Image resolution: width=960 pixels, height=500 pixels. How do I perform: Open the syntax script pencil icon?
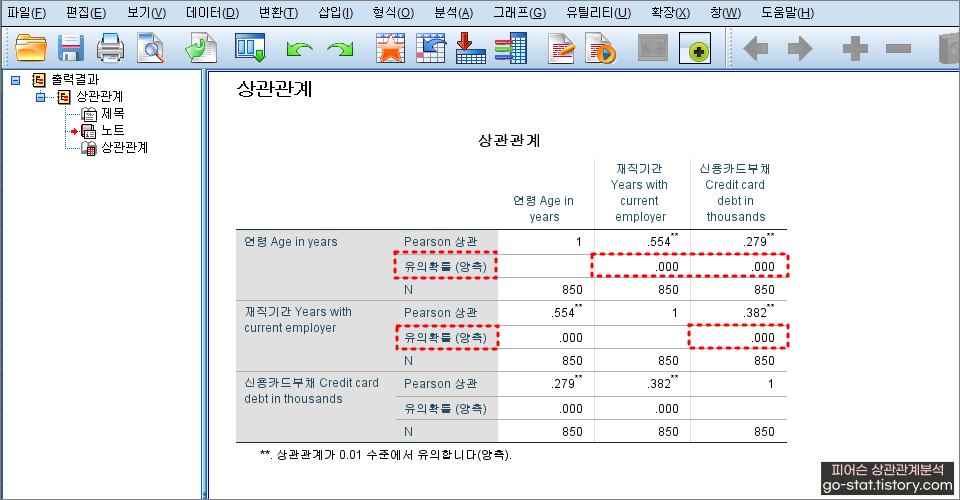pyautogui.click(x=561, y=48)
